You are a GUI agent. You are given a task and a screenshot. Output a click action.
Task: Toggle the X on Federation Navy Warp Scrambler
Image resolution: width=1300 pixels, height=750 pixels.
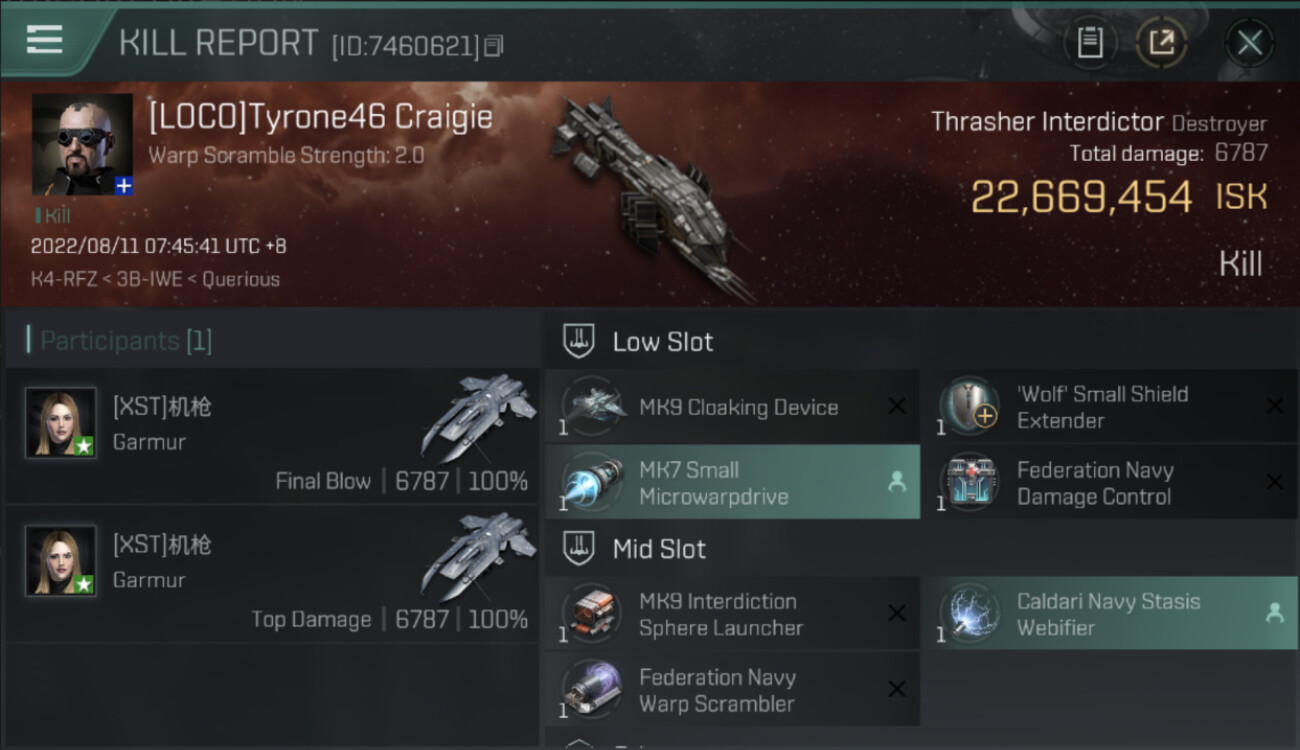coord(897,689)
